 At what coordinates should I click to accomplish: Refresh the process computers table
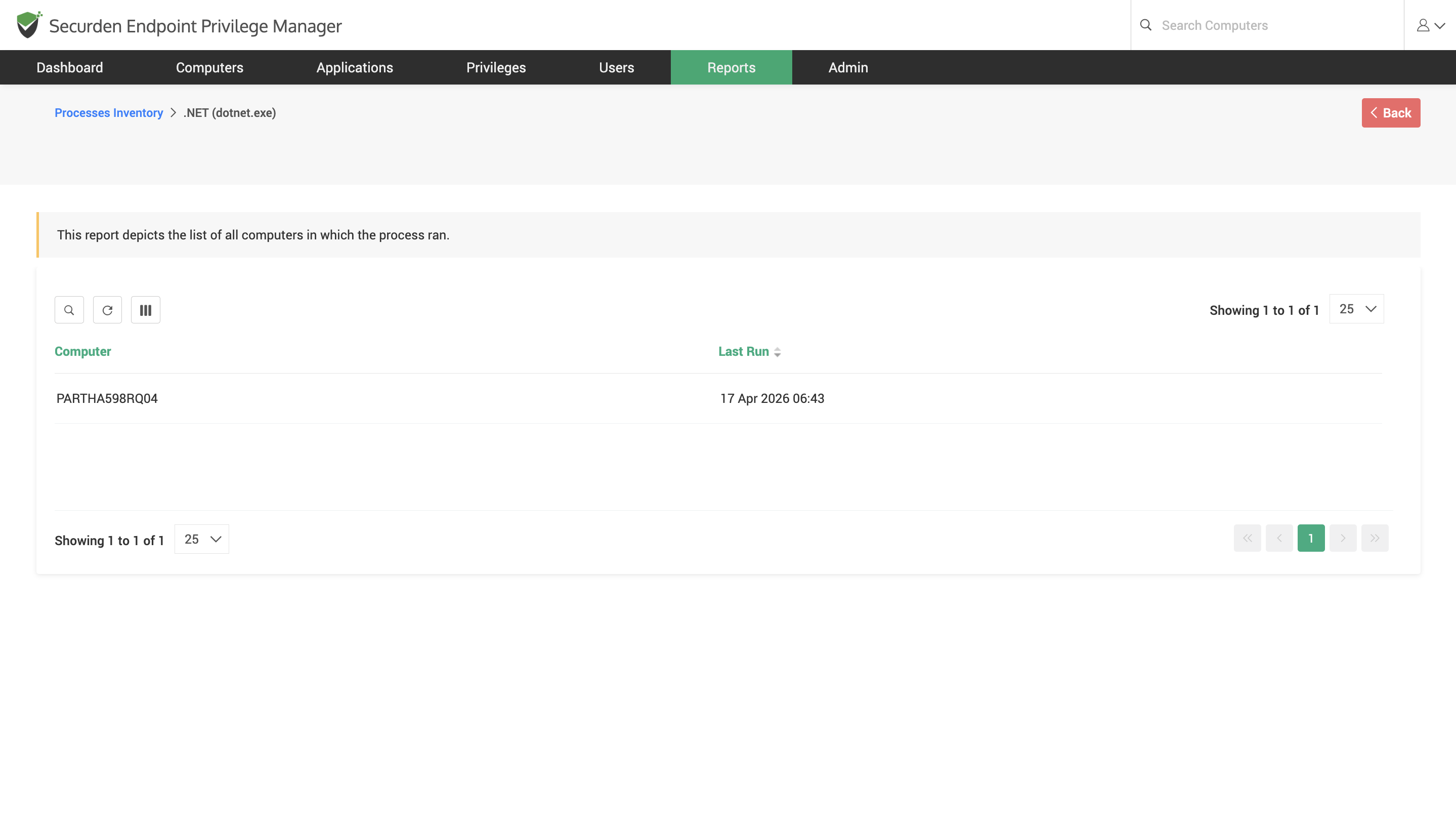[107, 310]
